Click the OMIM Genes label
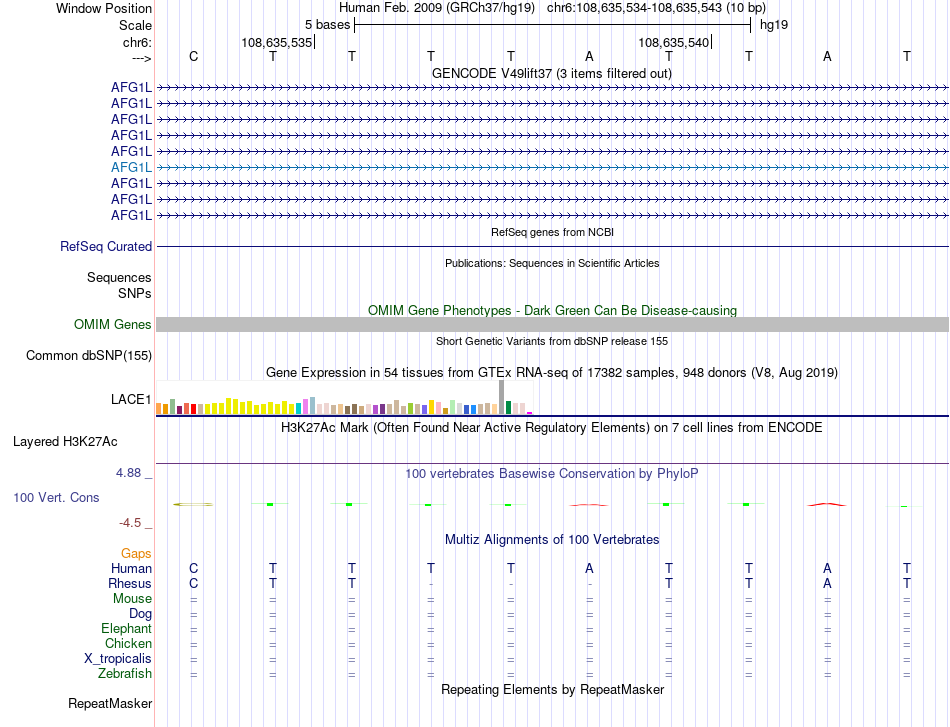This screenshot has height=727, width=950. (x=112, y=324)
